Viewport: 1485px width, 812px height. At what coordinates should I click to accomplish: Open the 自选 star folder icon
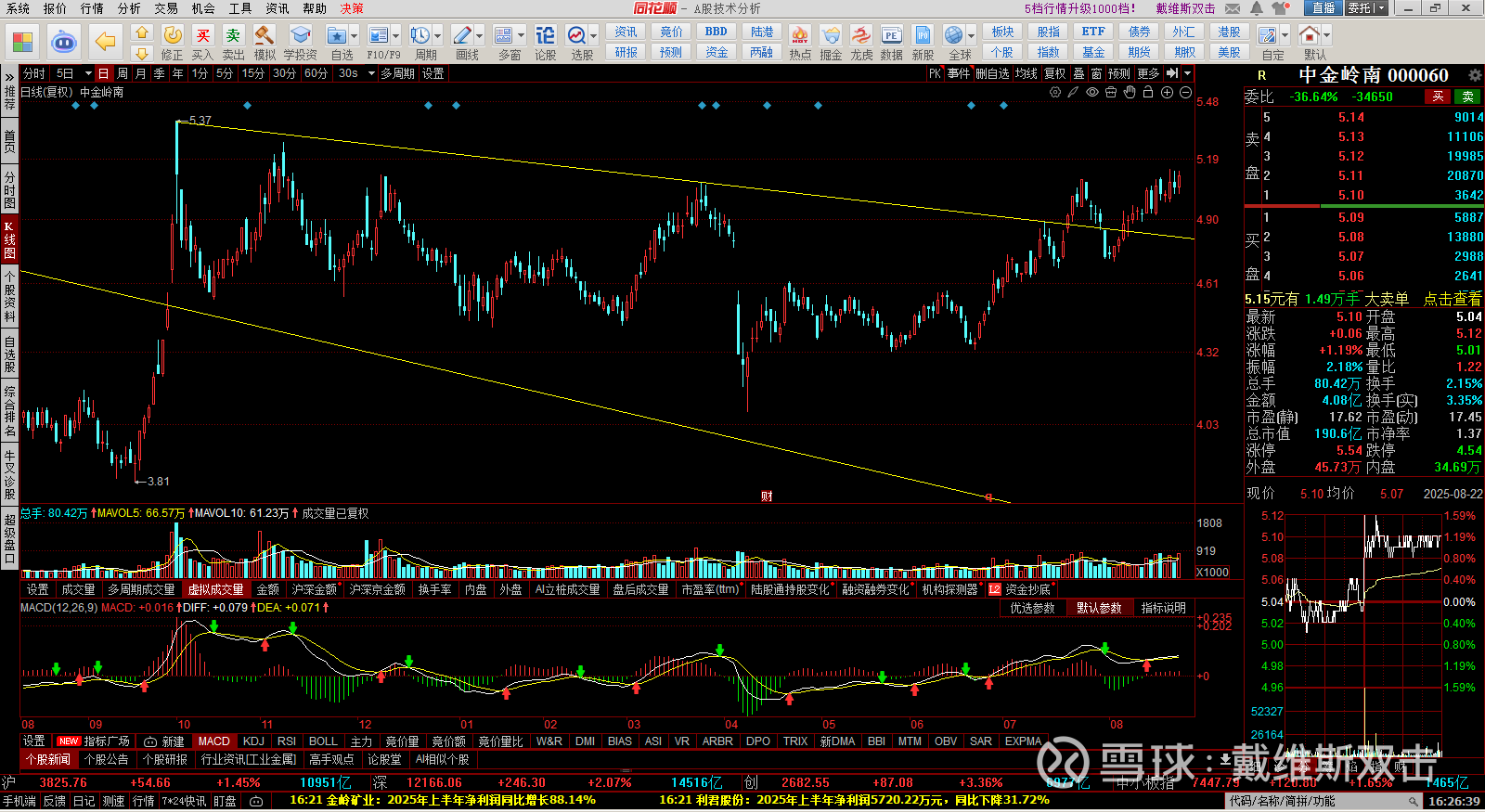(336, 36)
